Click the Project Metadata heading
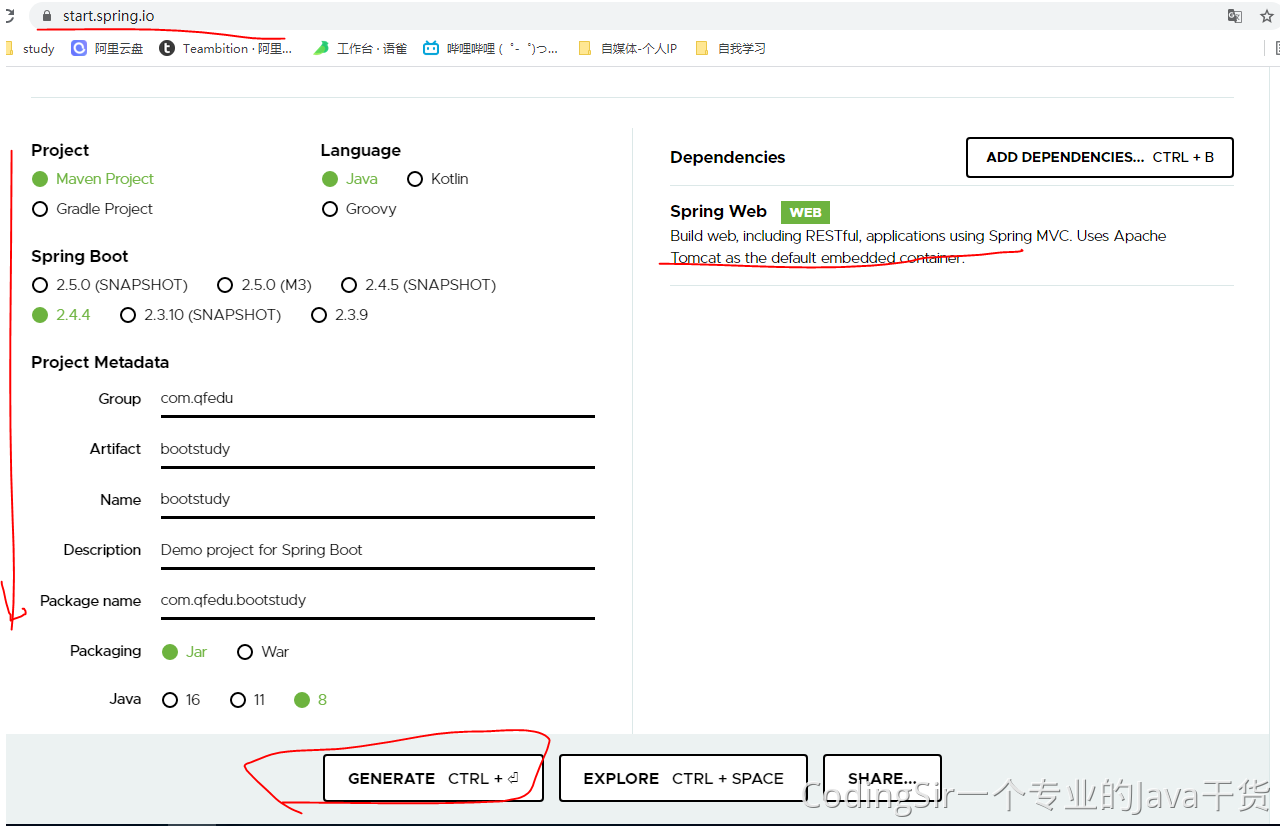This screenshot has height=826, width=1280. 100,362
